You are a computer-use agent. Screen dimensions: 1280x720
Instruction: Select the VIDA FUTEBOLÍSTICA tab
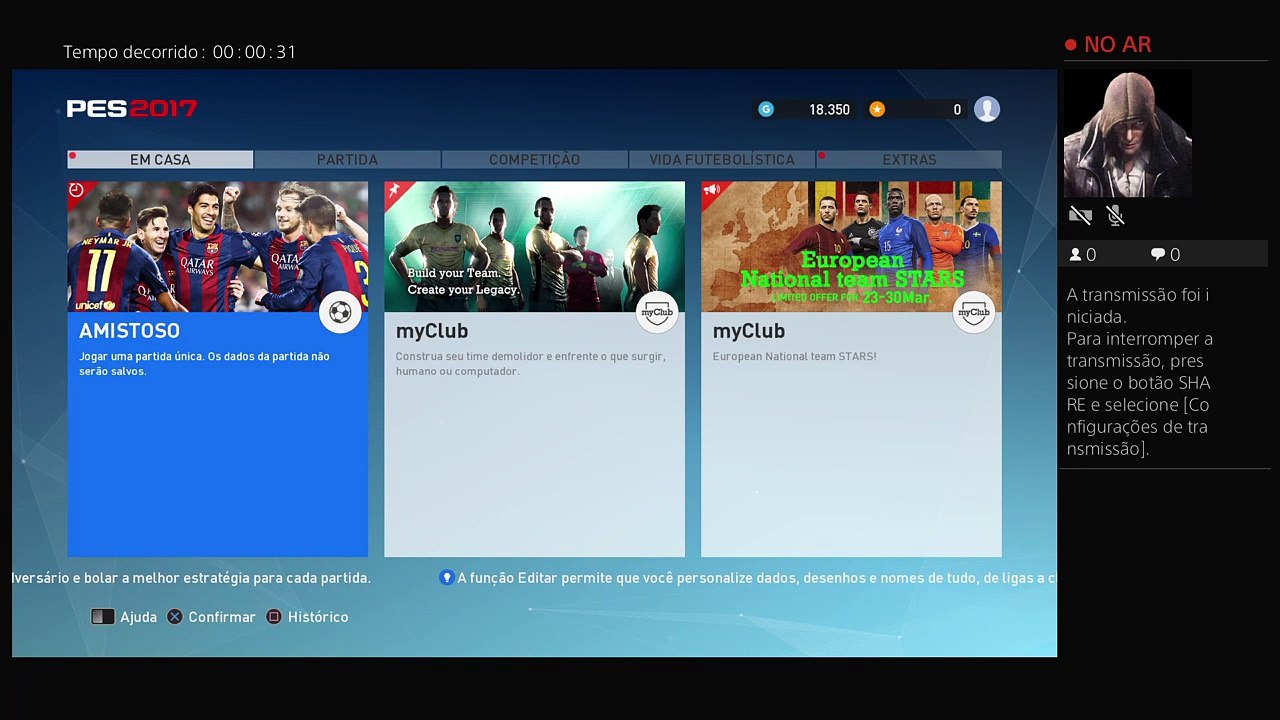click(x=722, y=160)
